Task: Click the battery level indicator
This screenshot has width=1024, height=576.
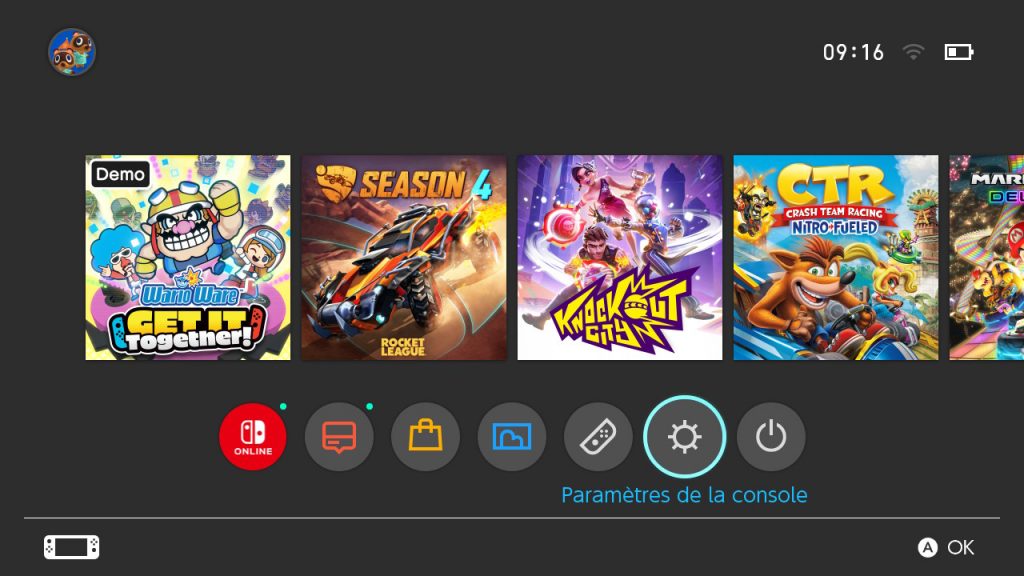Action: point(959,52)
